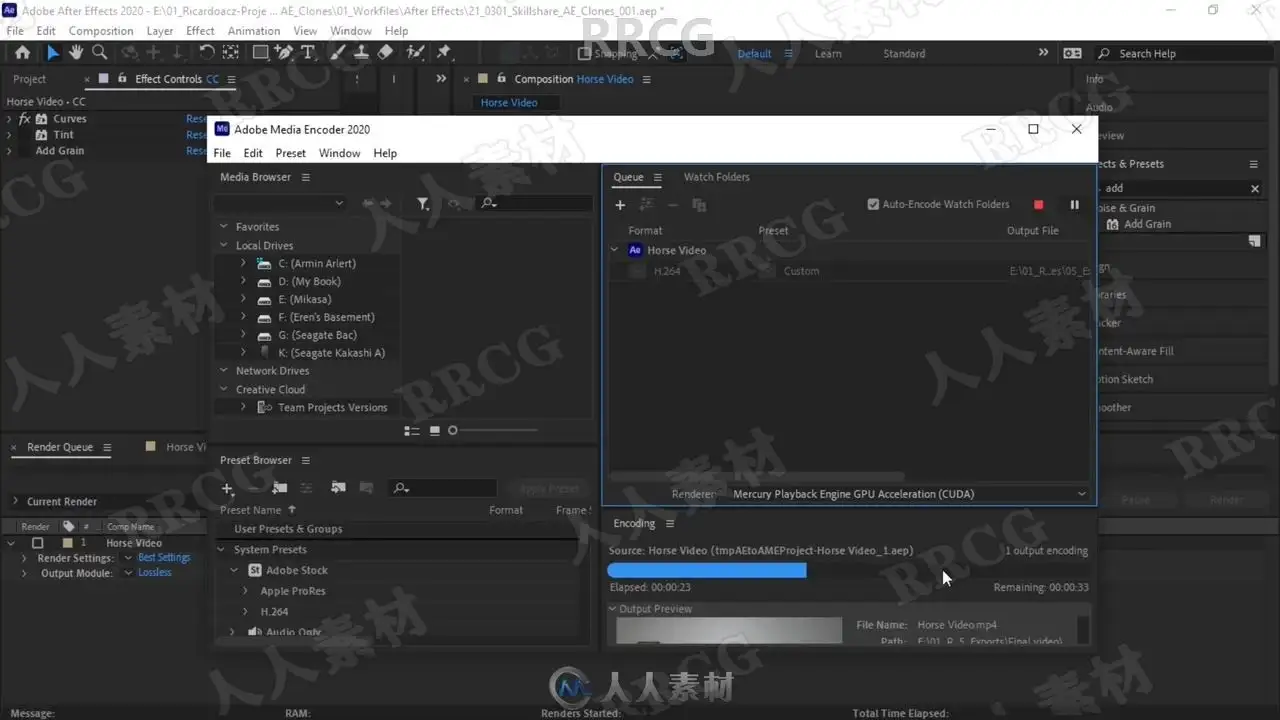Image resolution: width=1280 pixels, height=720 pixels.
Task: Select the Pen tool in After Effects
Action: [284, 53]
